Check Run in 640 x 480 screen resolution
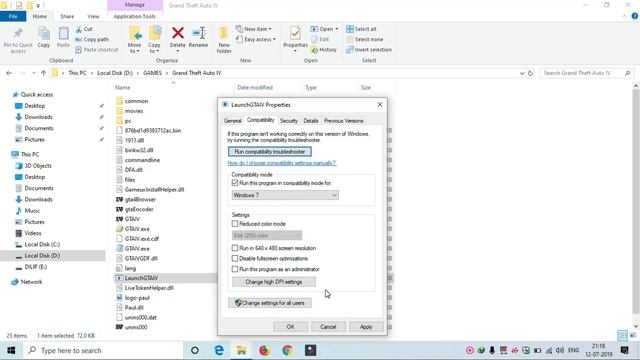 [x=235, y=248]
